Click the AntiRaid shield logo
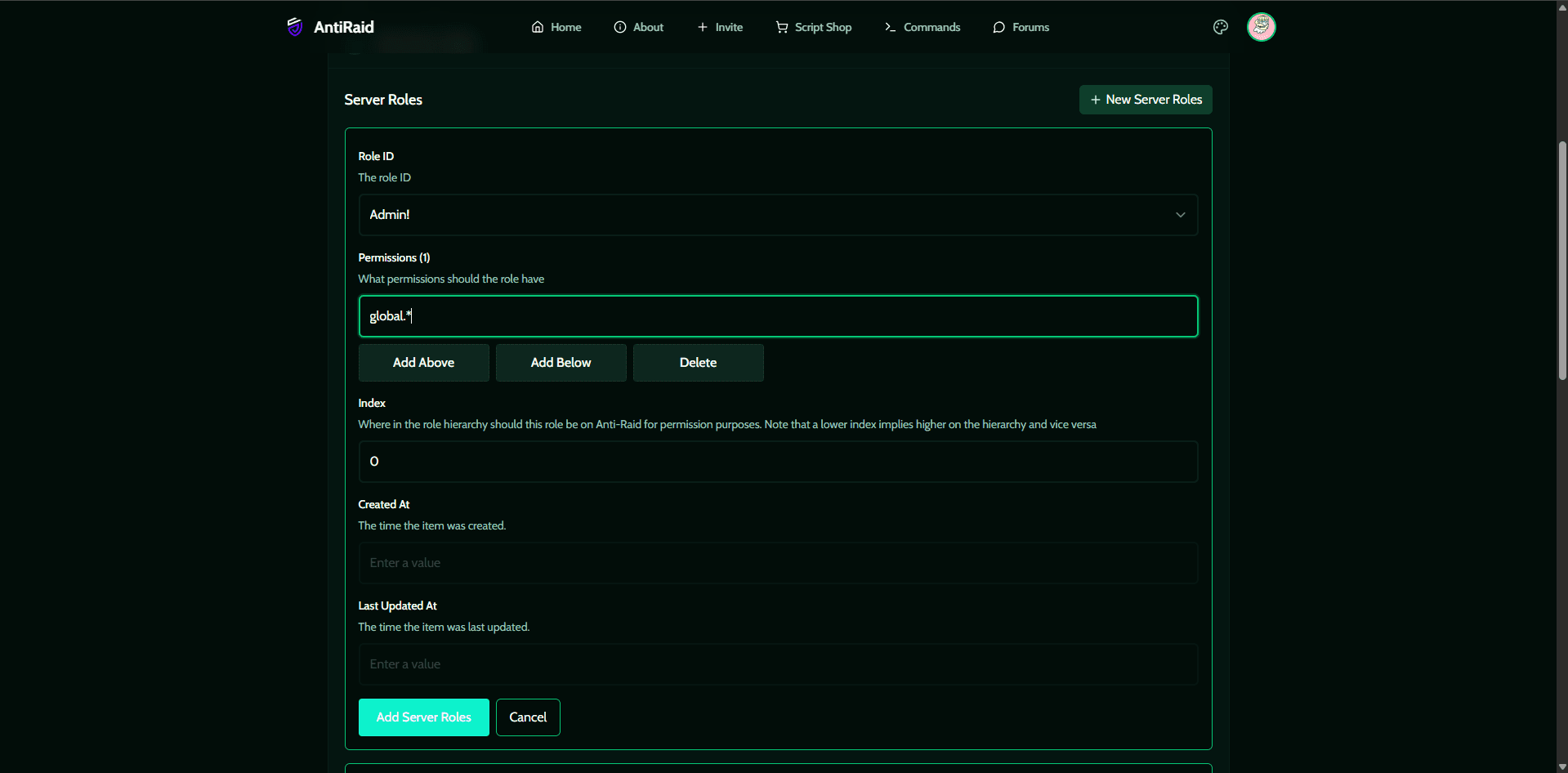 tap(295, 26)
